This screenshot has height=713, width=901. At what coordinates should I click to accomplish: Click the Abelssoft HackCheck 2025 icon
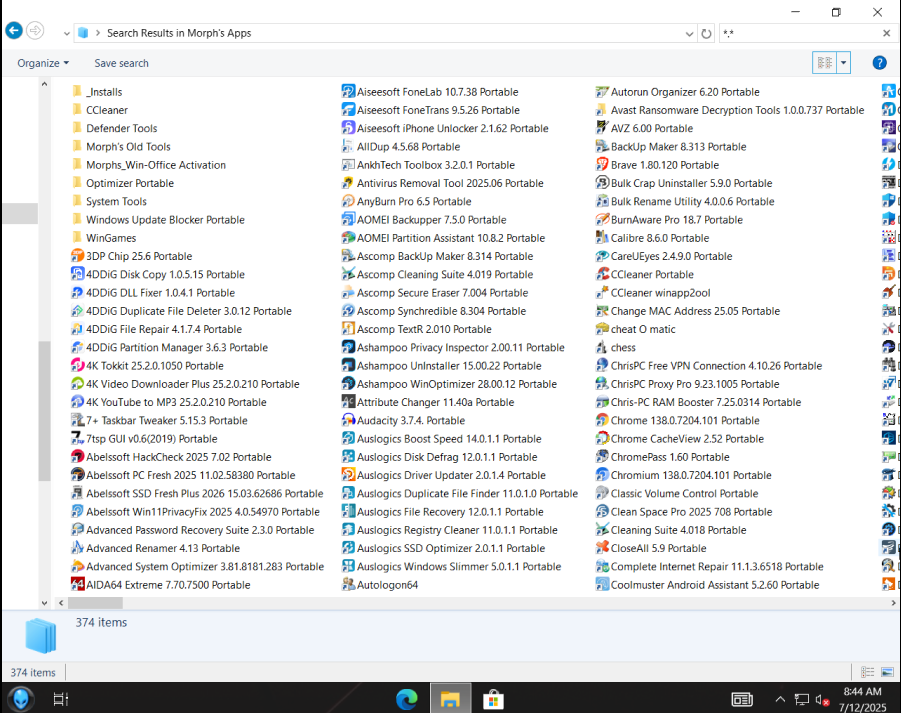click(77, 457)
